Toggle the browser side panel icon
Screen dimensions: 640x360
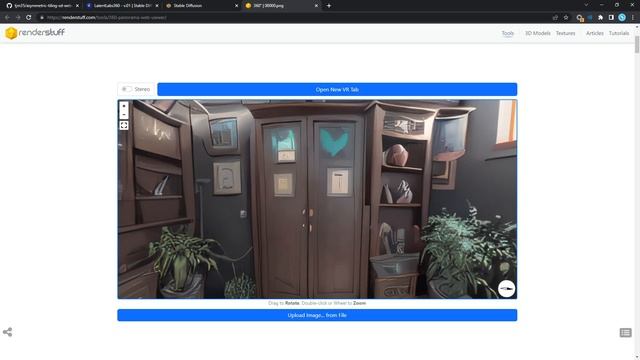(611, 18)
